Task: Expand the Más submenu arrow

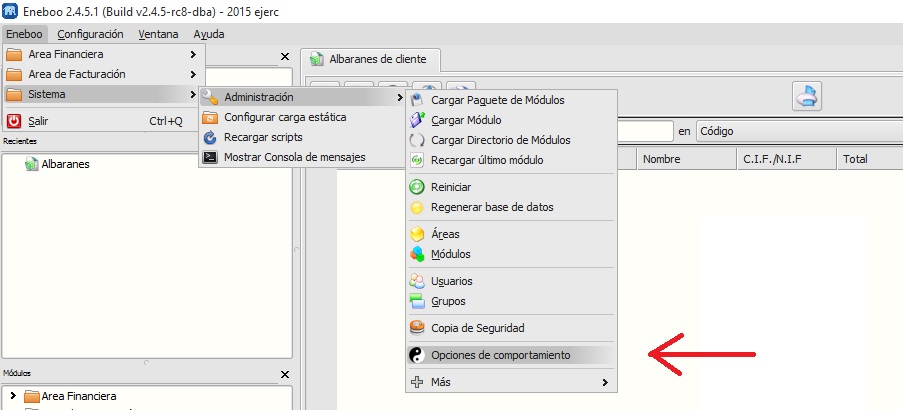Action: point(605,382)
